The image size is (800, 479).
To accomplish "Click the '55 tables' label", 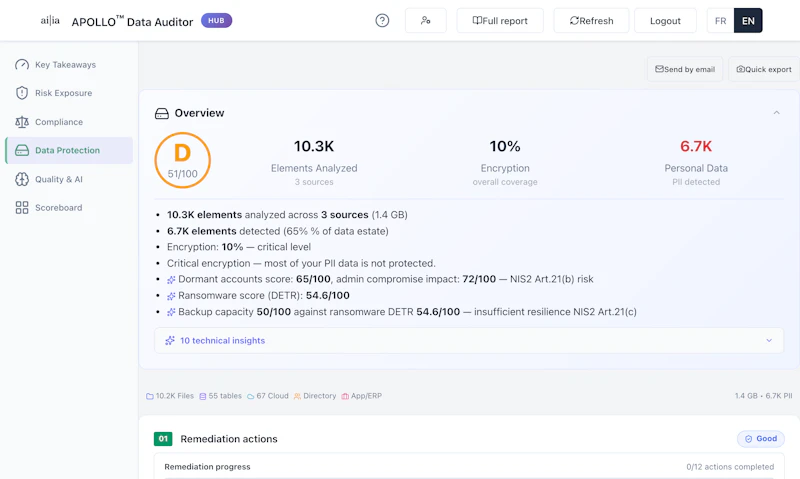I will pyautogui.click(x=225, y=396).
